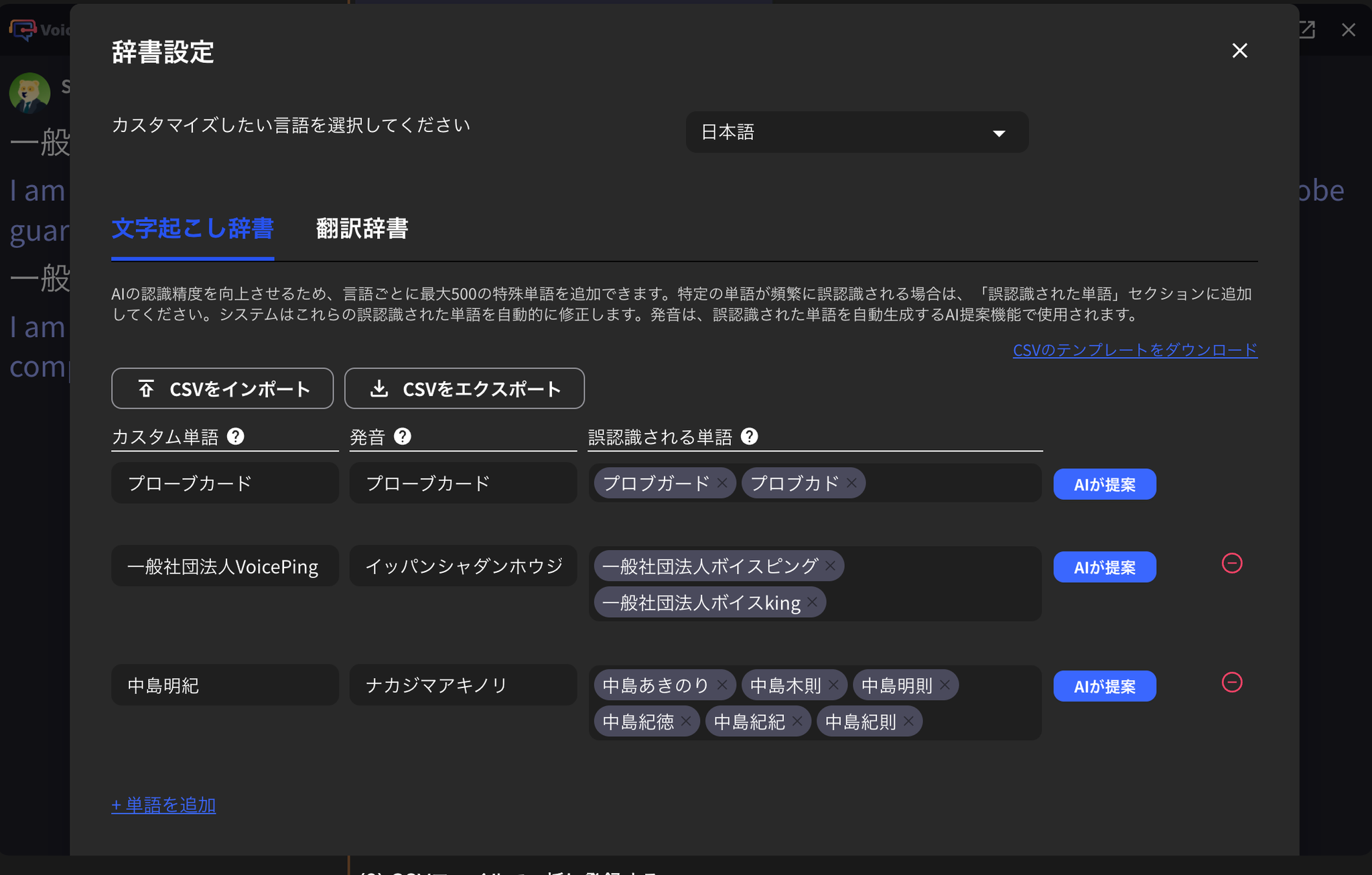1372x875 pixels.
Task: Click the minus icon next to 中島明紀 row
Action: point(1233,683)
